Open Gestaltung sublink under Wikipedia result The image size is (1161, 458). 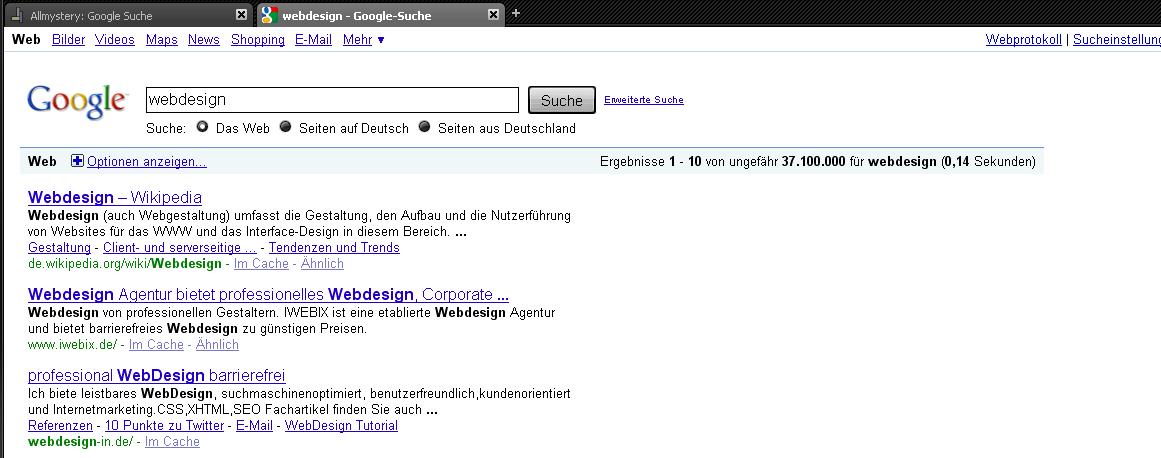[59, 248]
